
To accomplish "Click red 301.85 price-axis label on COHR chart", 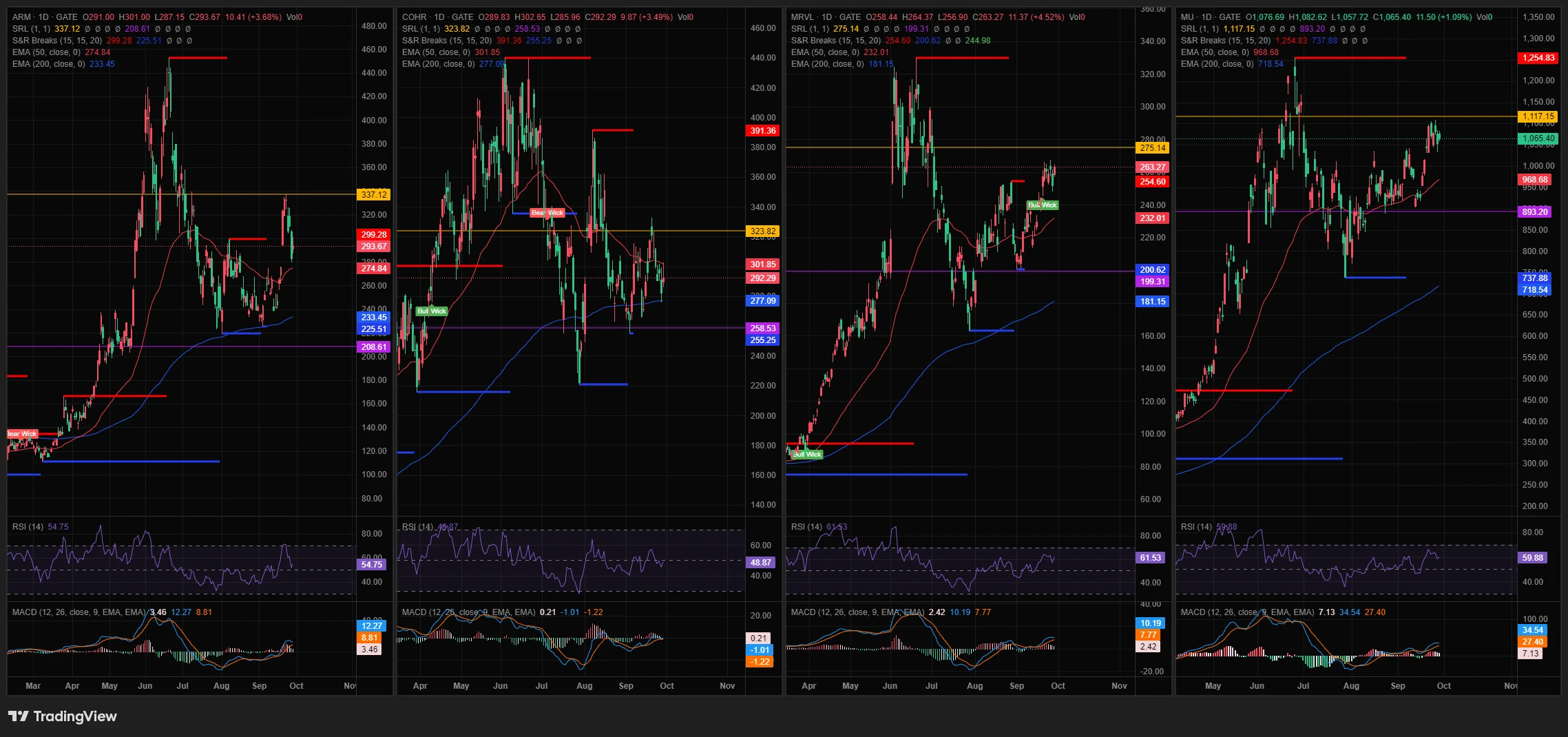I will (x=763, y=264).
